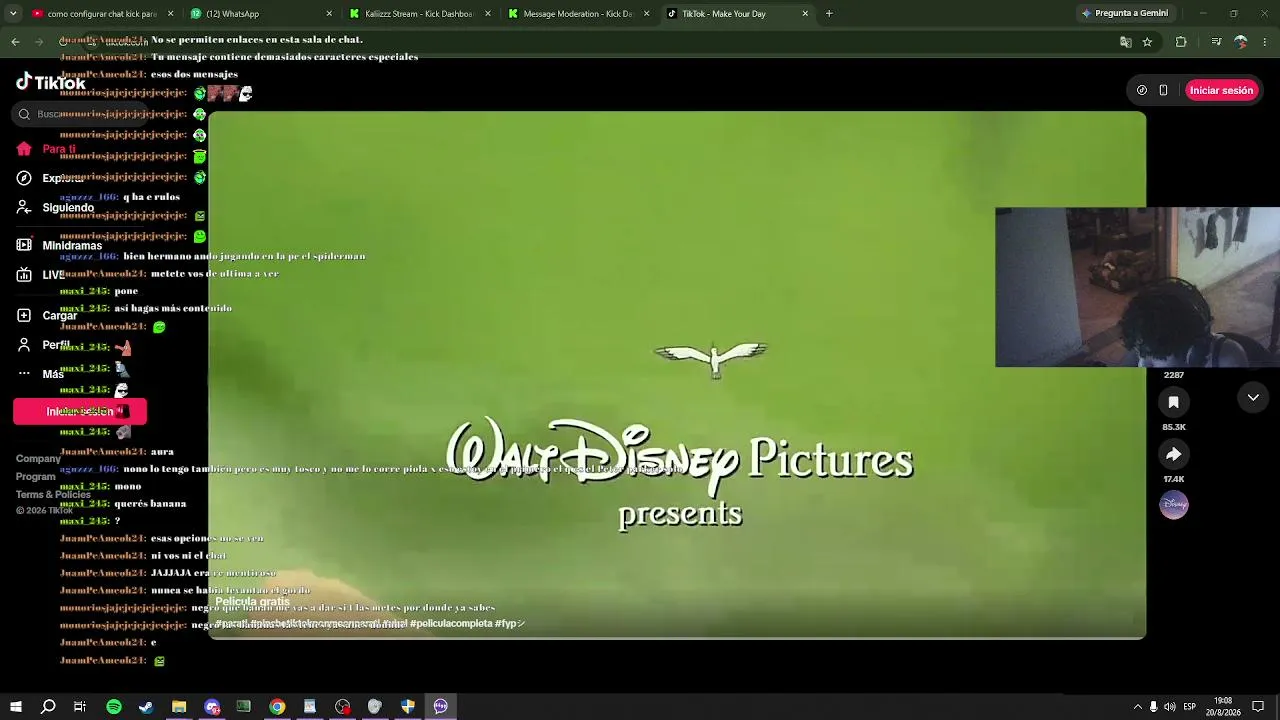Image resolution: width=1280 pixels, height=720 pixels.
Task: Click the translate page icon
Action: pos(1126,42)
